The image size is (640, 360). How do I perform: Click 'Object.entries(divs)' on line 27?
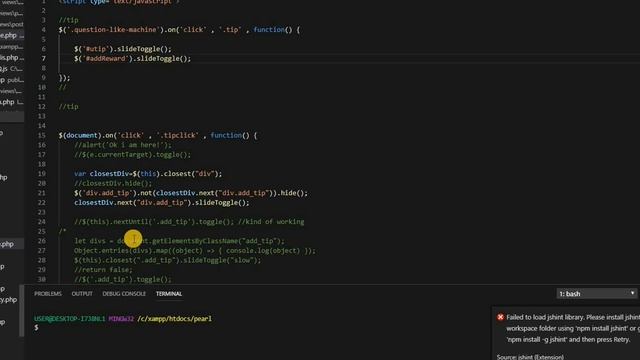tap(113, 251)
